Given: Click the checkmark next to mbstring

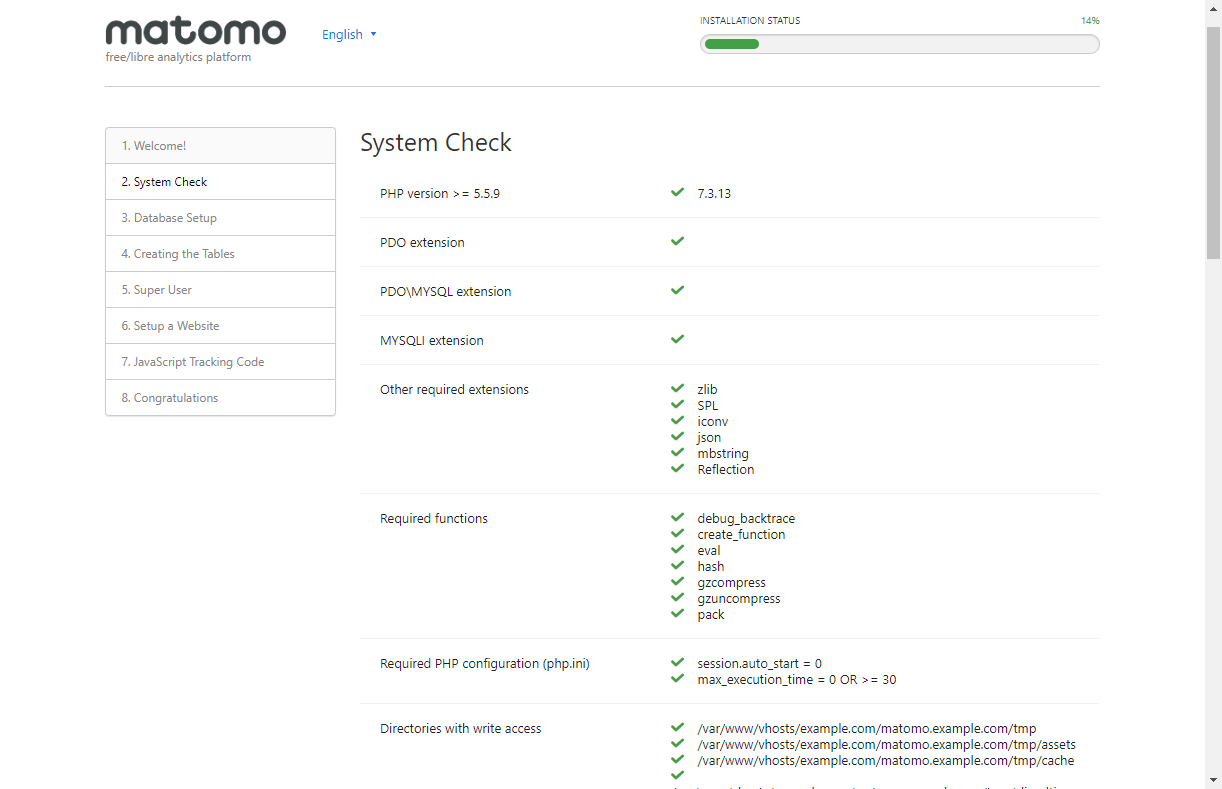Looking at the screenshot, I should click(677, 453).
